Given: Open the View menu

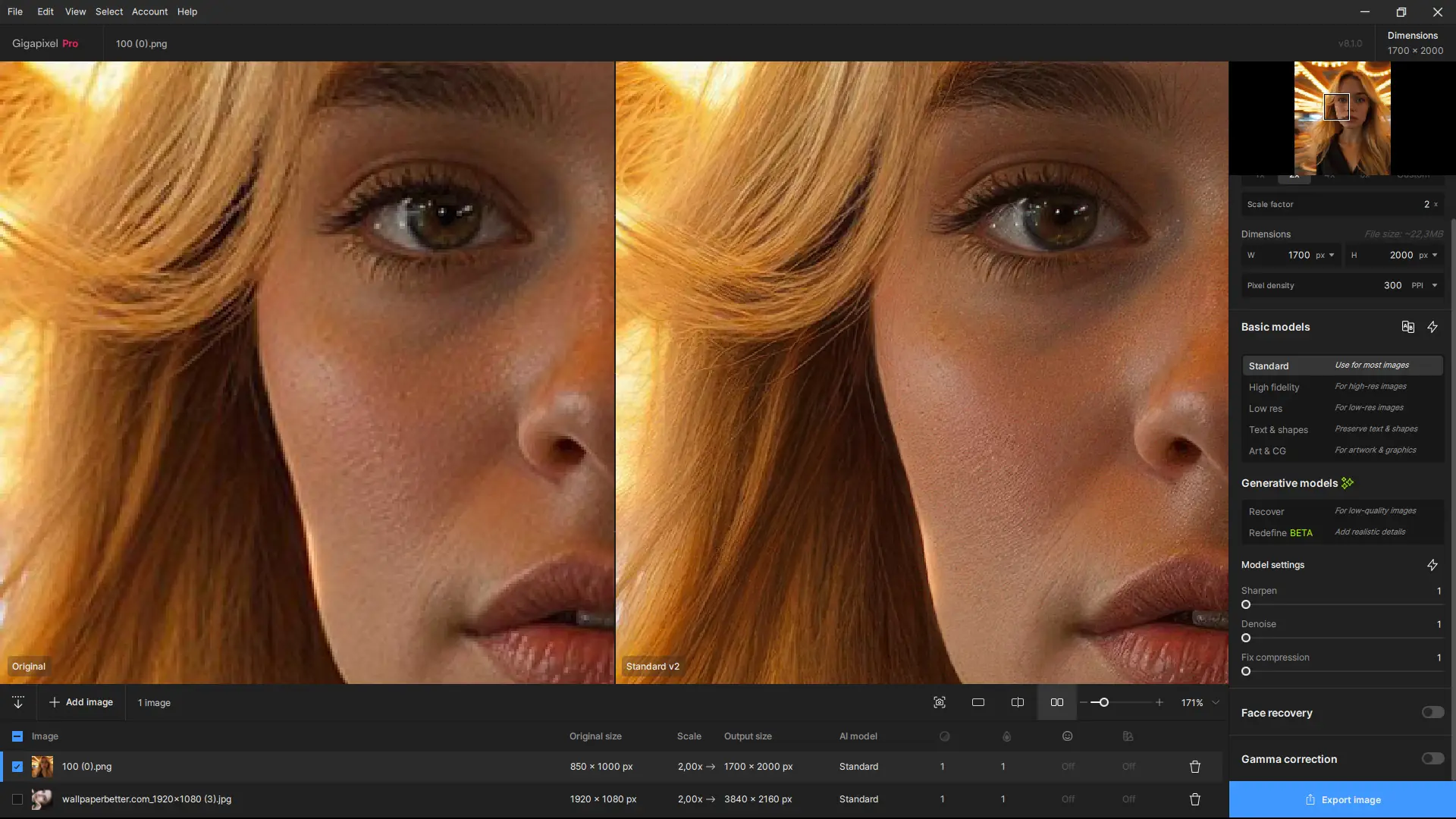Looking at the screenshot, I should pyautogui.click(x=75, y=11).
